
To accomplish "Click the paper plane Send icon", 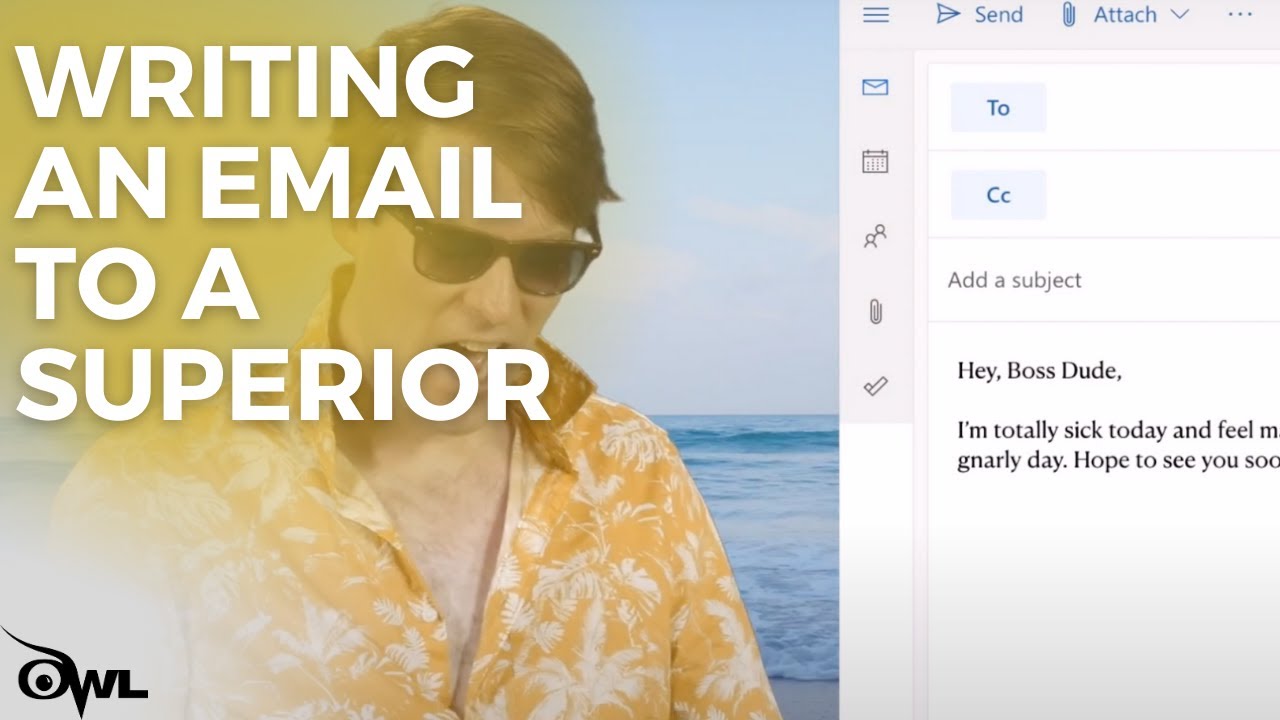I will point(947,14).
